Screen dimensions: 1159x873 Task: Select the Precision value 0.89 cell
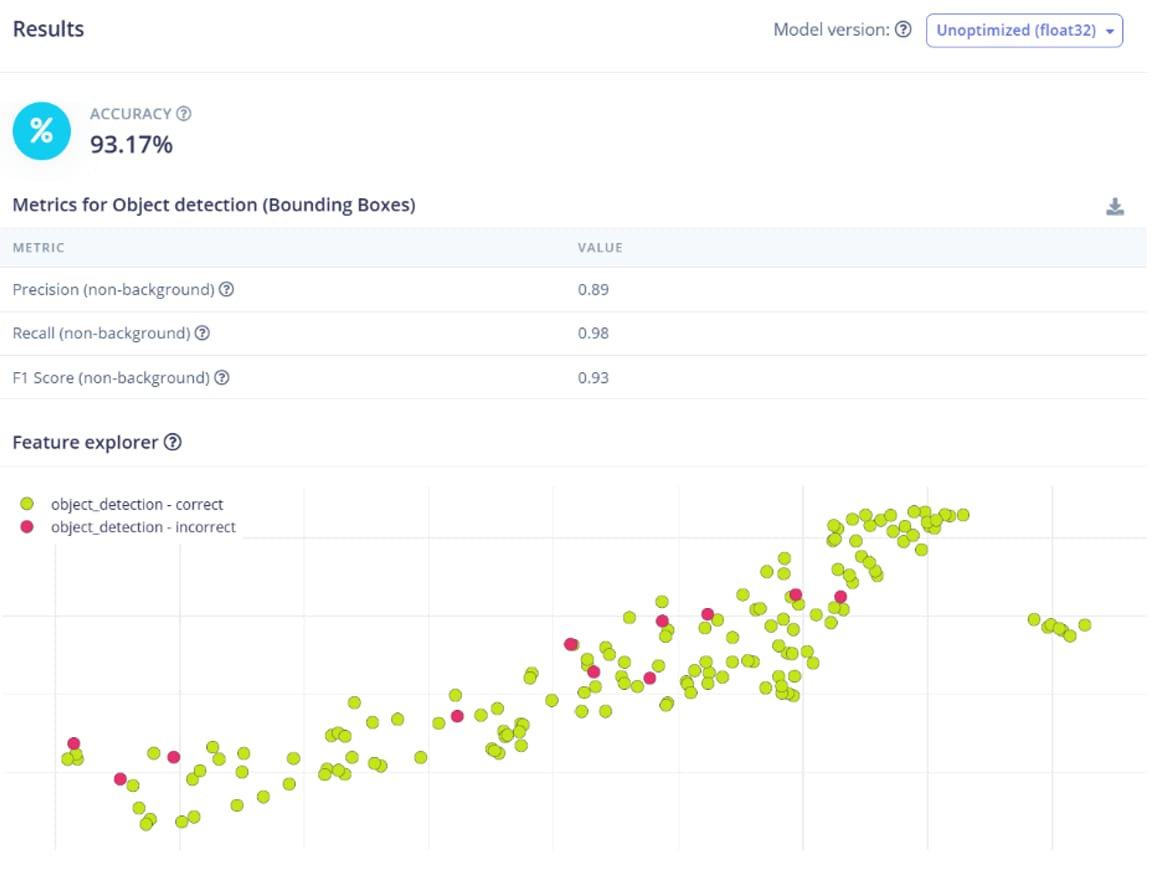point(593,290)
